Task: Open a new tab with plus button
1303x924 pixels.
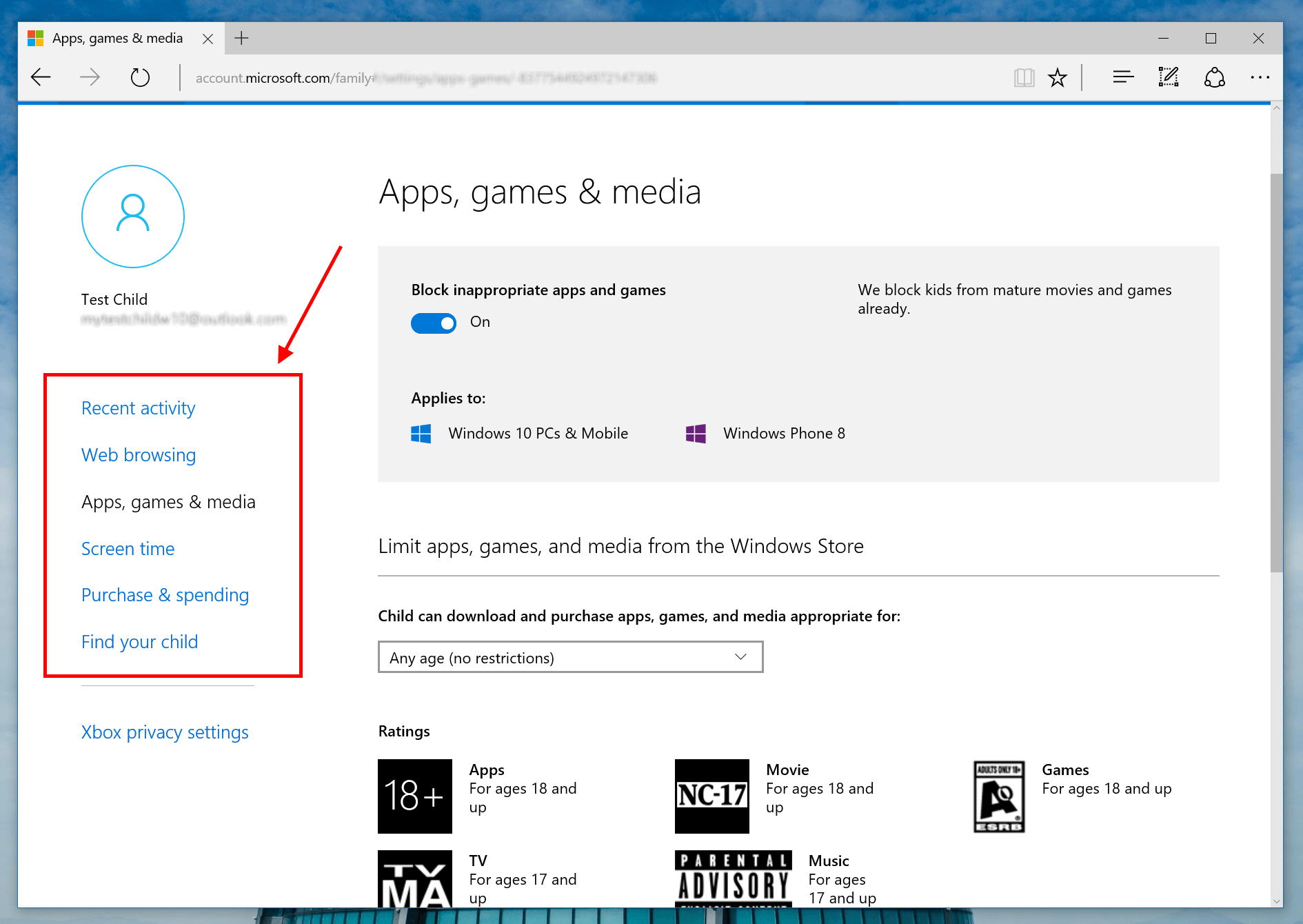Action: click(x=241, y=38)
